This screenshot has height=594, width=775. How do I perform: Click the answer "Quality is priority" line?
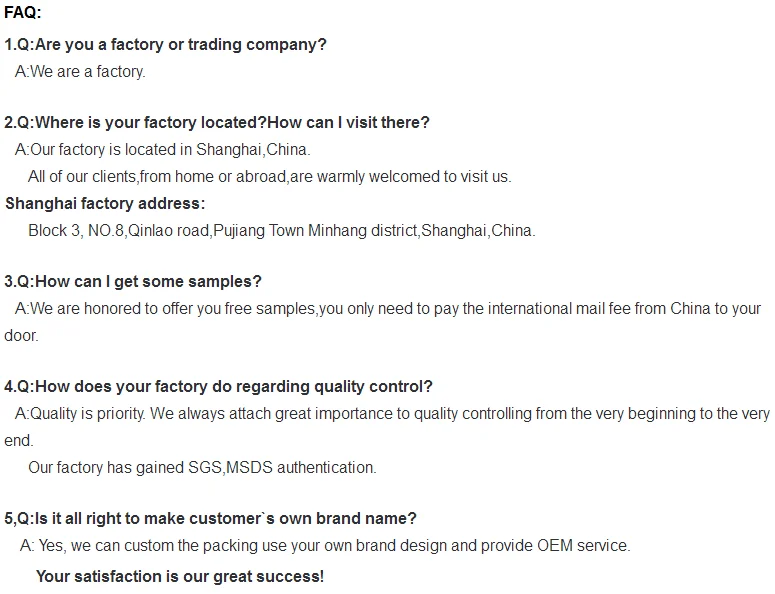(x=392, y=414)
